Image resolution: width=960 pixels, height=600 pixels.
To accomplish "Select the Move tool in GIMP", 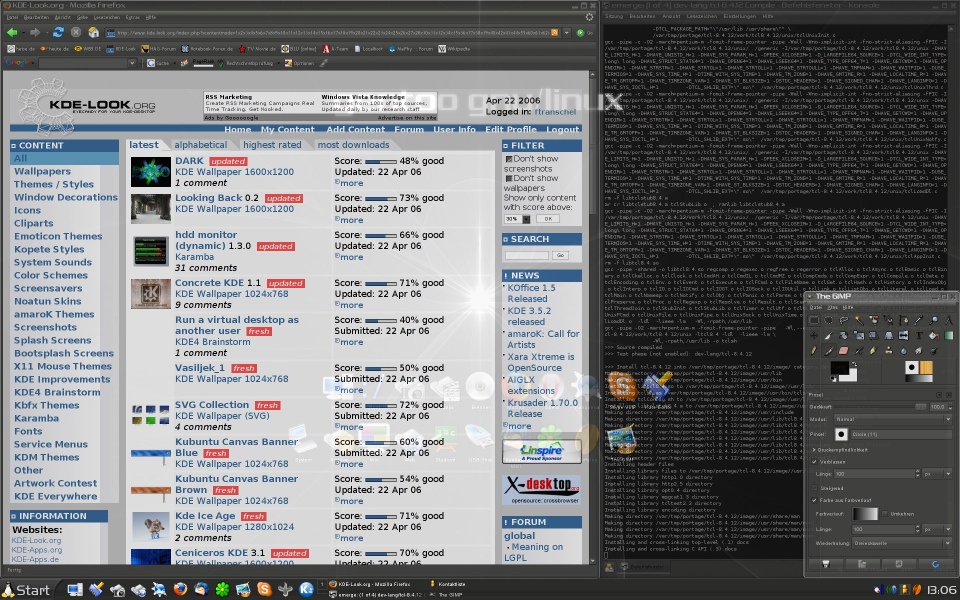I will coord(814,336).
